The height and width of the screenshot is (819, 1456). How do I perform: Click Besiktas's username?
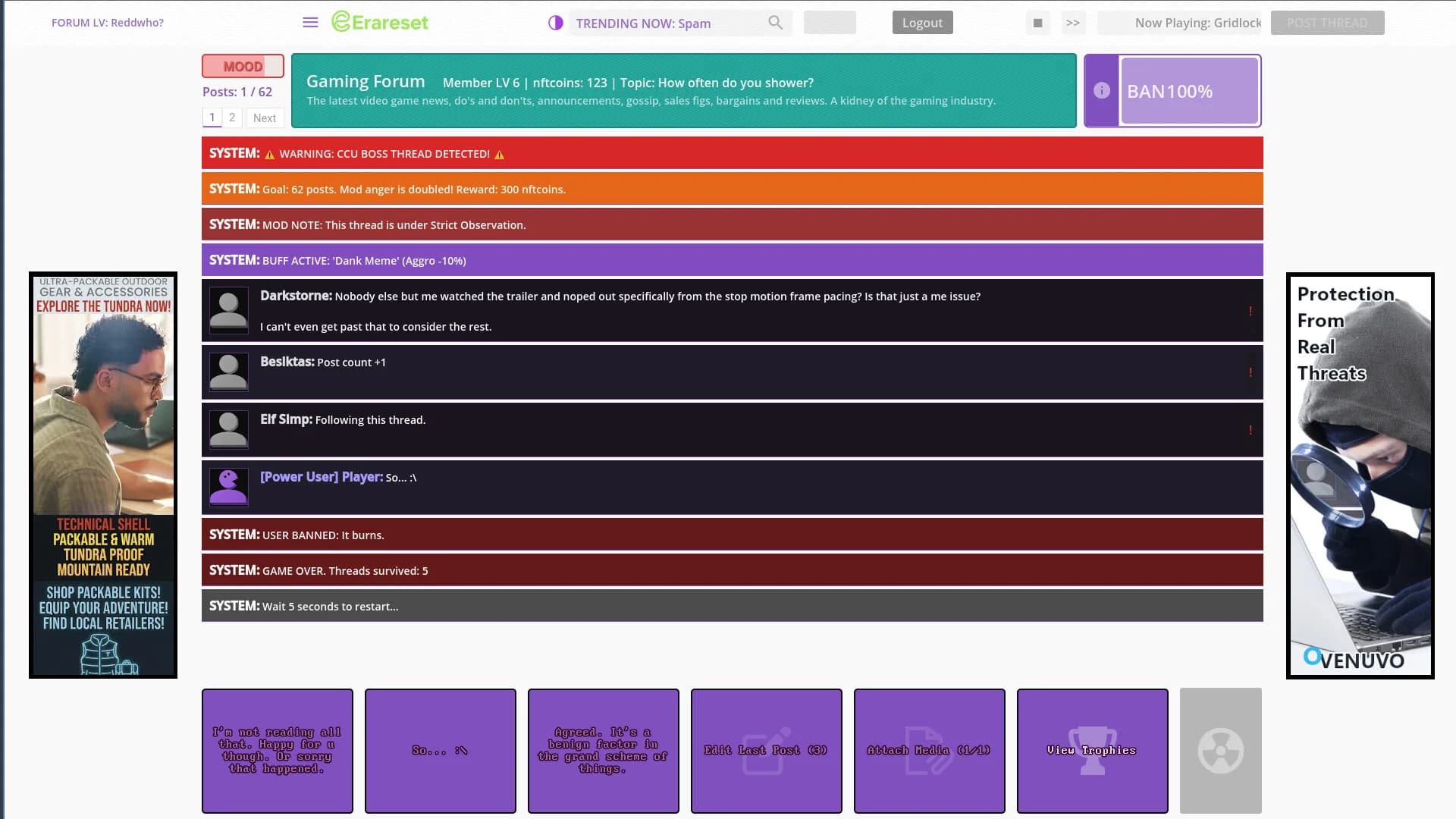tap(287, 362)
